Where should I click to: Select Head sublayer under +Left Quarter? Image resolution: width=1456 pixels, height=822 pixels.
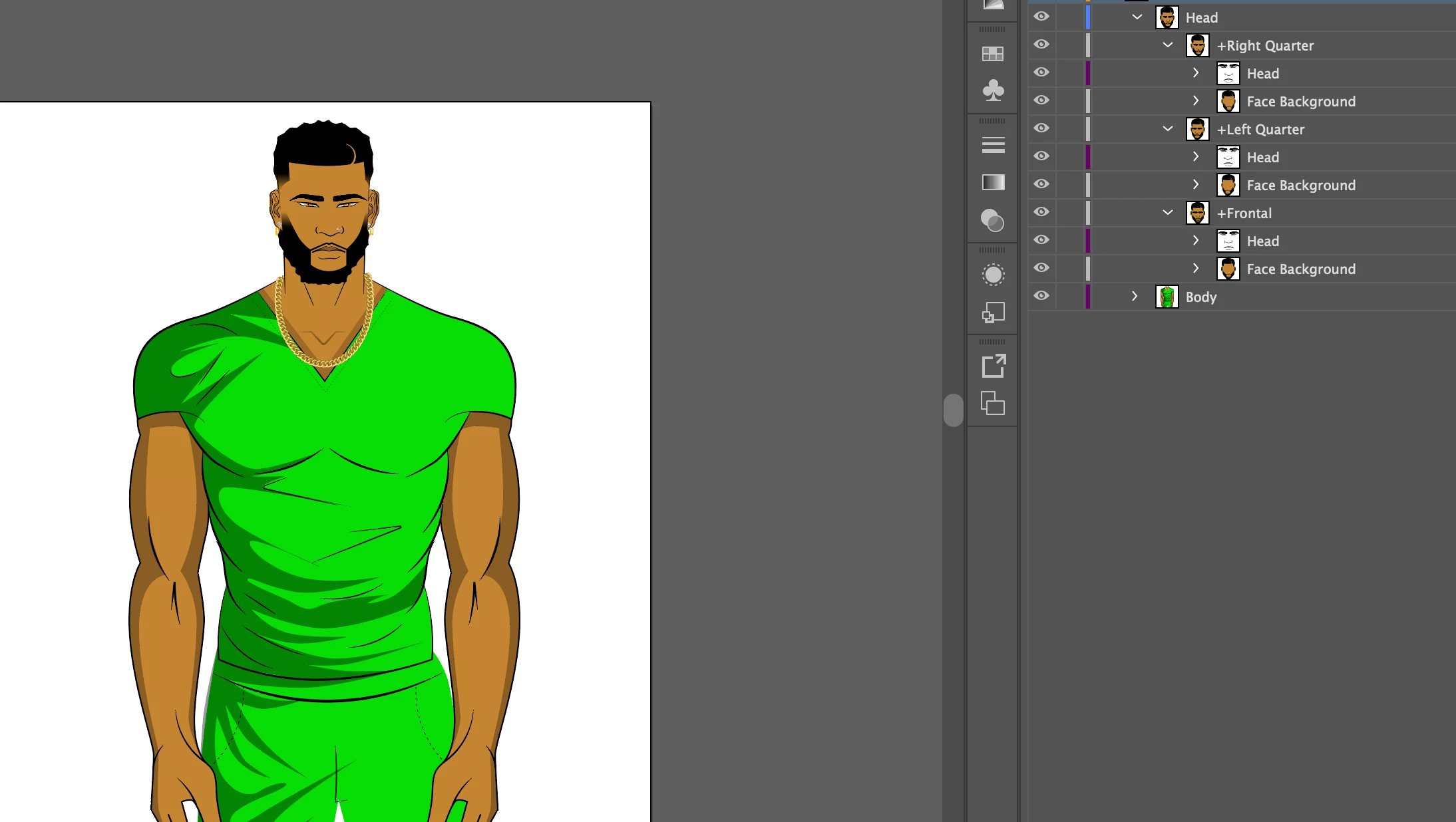[1262, 158]
